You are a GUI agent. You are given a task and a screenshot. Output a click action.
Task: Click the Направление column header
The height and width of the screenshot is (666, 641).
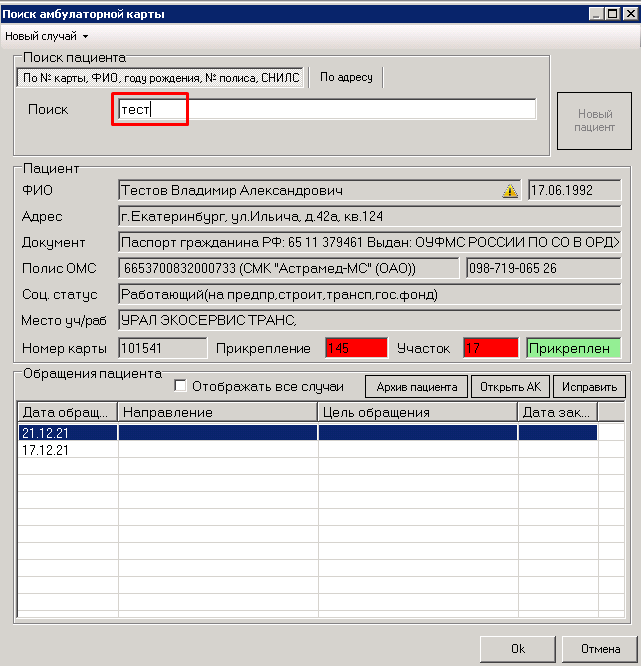[x=217, y=412]
